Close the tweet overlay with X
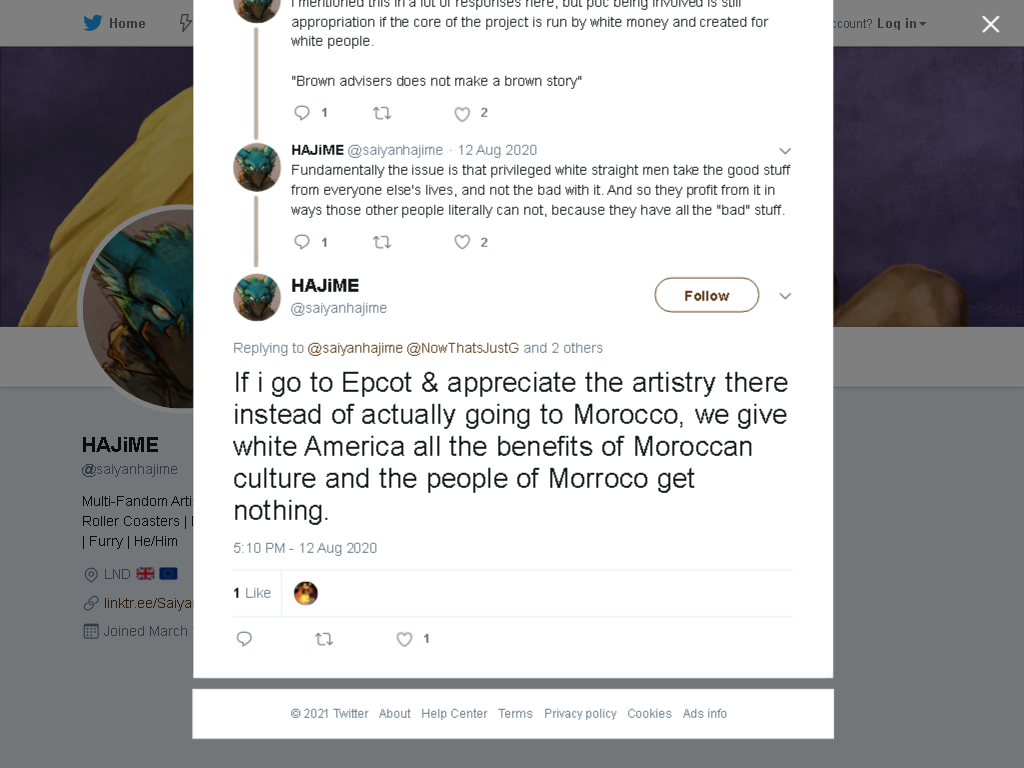Viewport: 1024px width, 768px height. click(x=991, y=24)
